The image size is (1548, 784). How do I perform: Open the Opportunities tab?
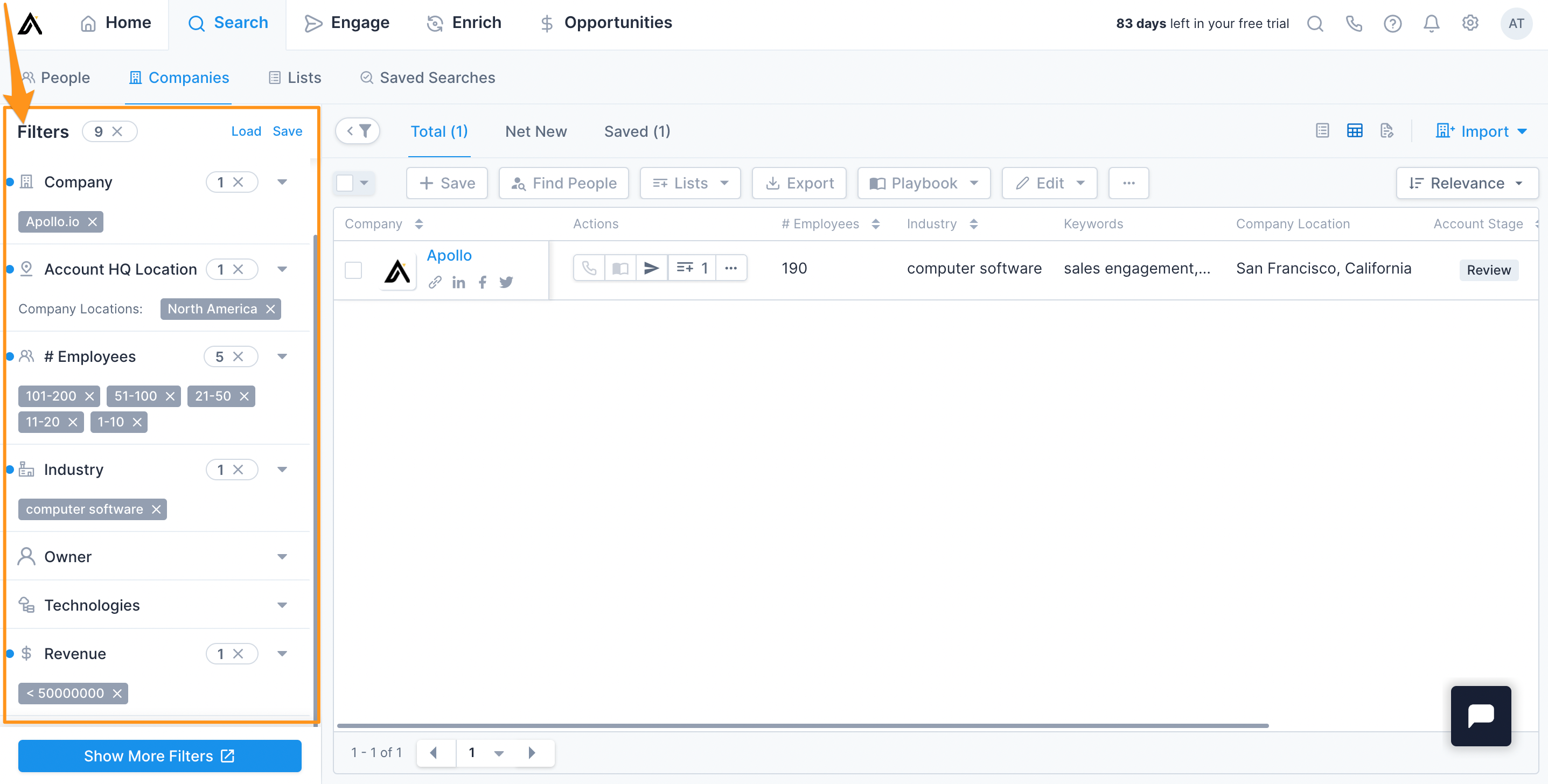pos(606,23)
